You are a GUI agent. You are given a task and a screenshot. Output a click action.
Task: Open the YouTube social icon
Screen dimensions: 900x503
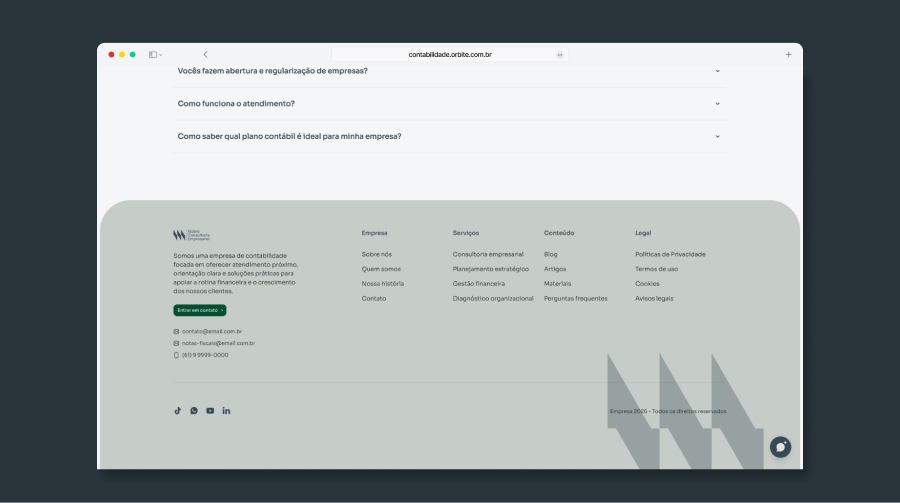pos(210,411)
